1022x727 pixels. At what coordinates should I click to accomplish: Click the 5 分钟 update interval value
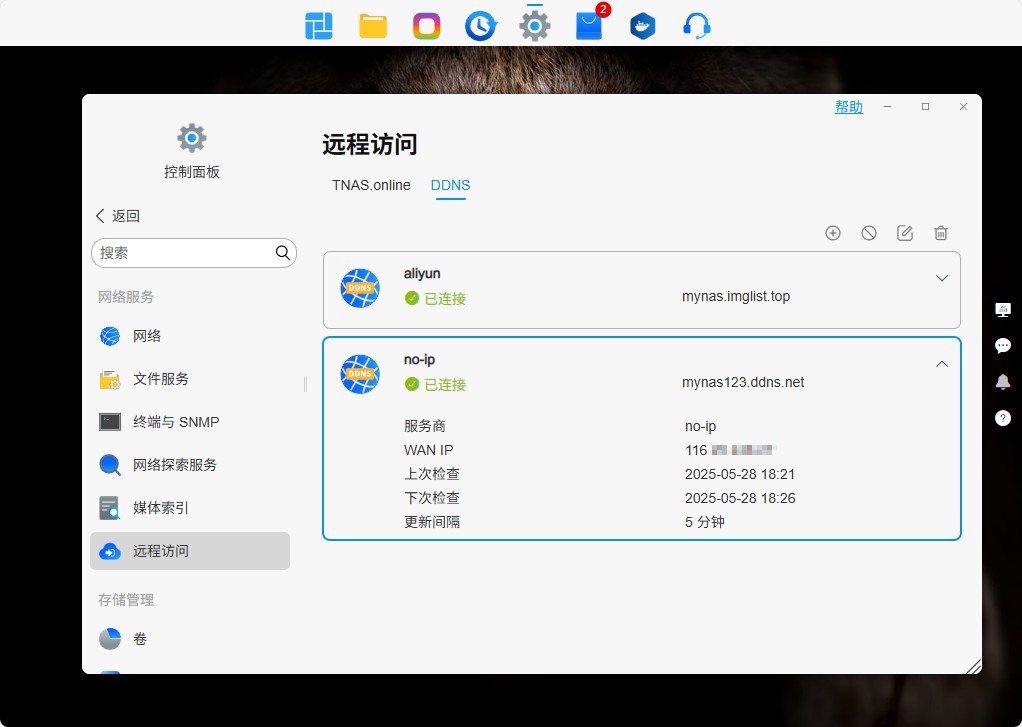(x=705, y=522)
